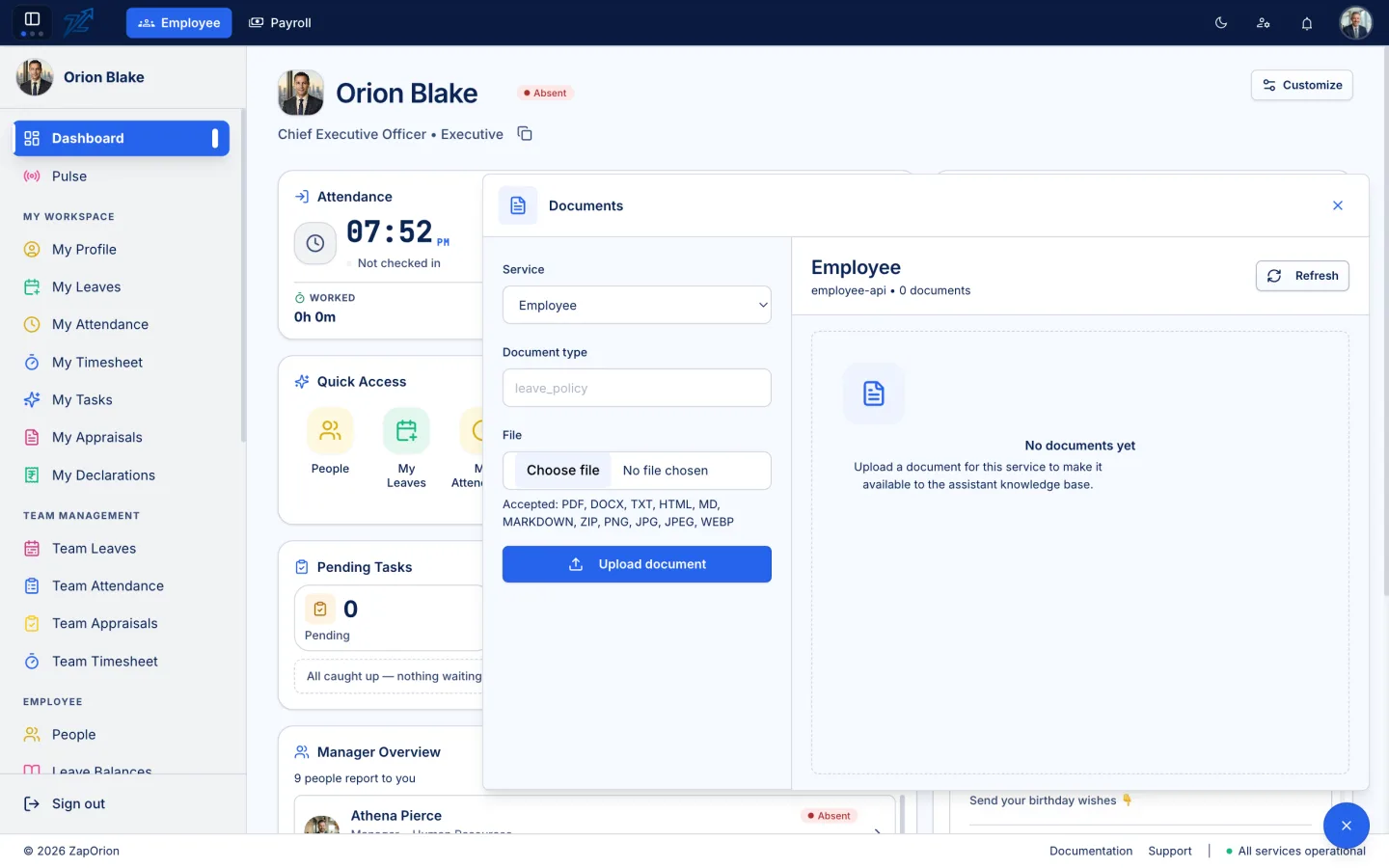Open the Athena Pierce report row
The height and width of the screenshot is (868, 1389).
595,816
